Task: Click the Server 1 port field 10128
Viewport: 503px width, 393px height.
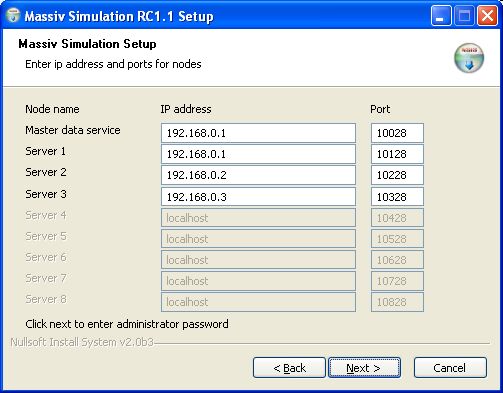Action: 397,154
